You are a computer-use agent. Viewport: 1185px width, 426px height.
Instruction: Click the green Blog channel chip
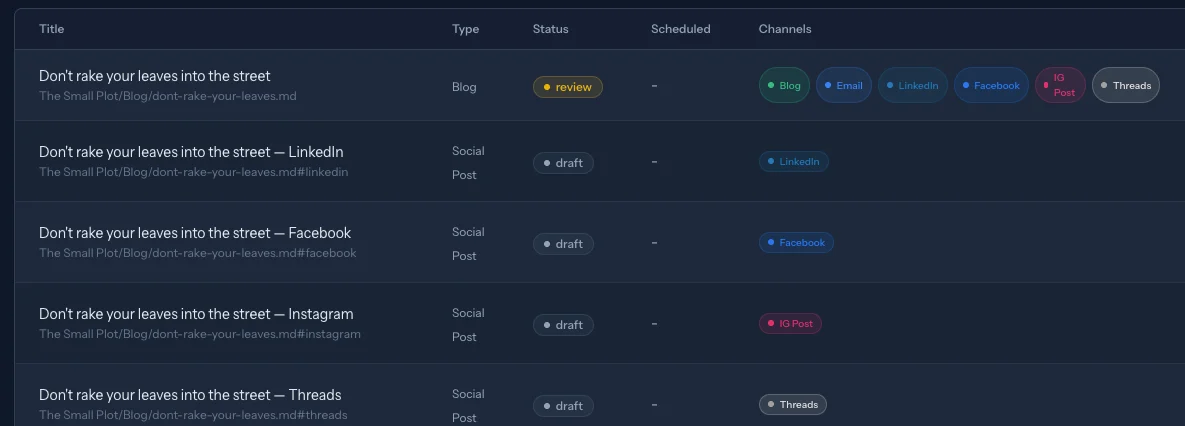click(x=784, y=85)
